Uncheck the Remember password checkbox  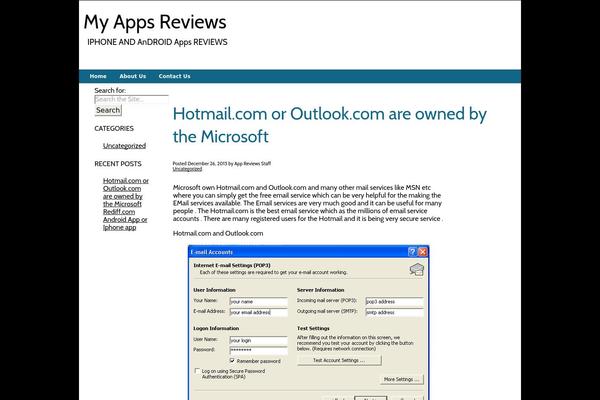coord(232,361)
